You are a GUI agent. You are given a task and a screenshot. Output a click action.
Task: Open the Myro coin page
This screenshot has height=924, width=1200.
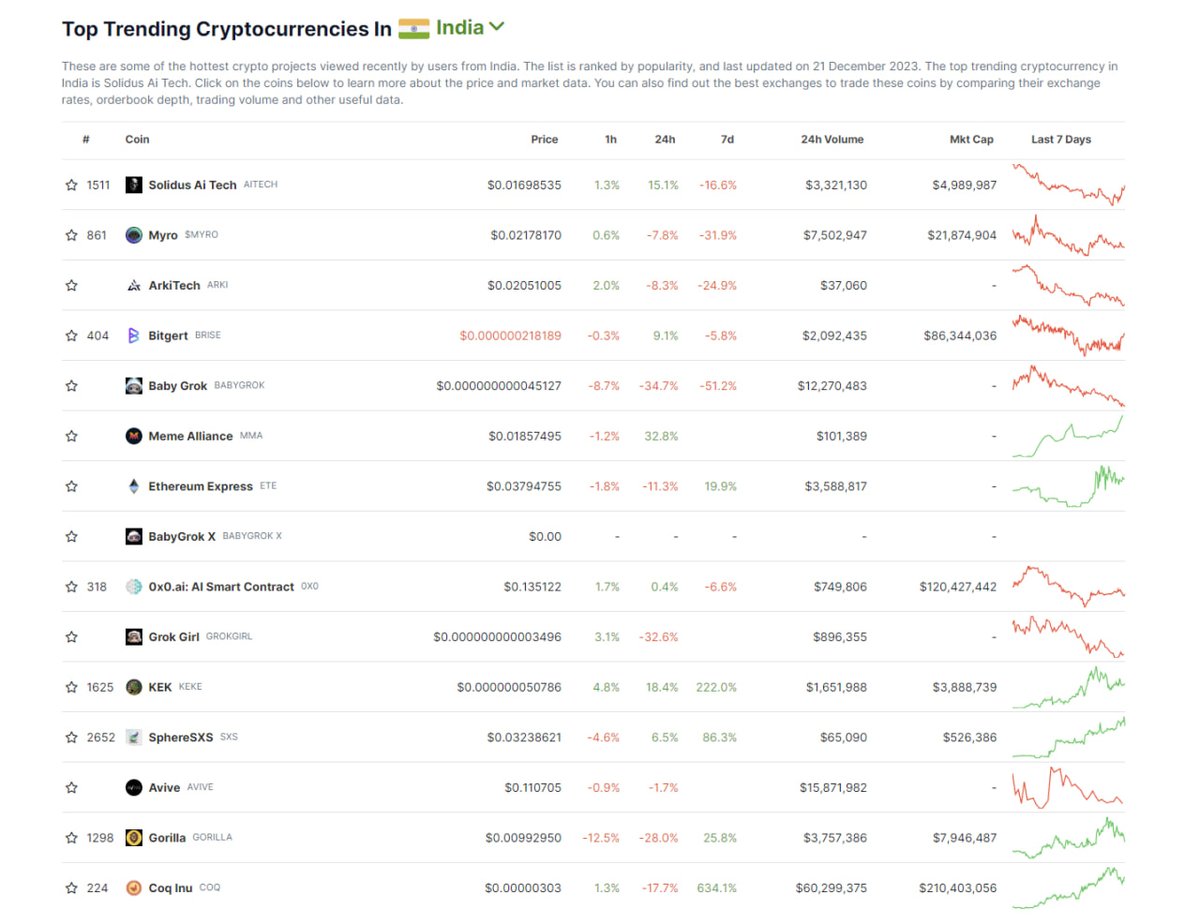tap(163, 235)
